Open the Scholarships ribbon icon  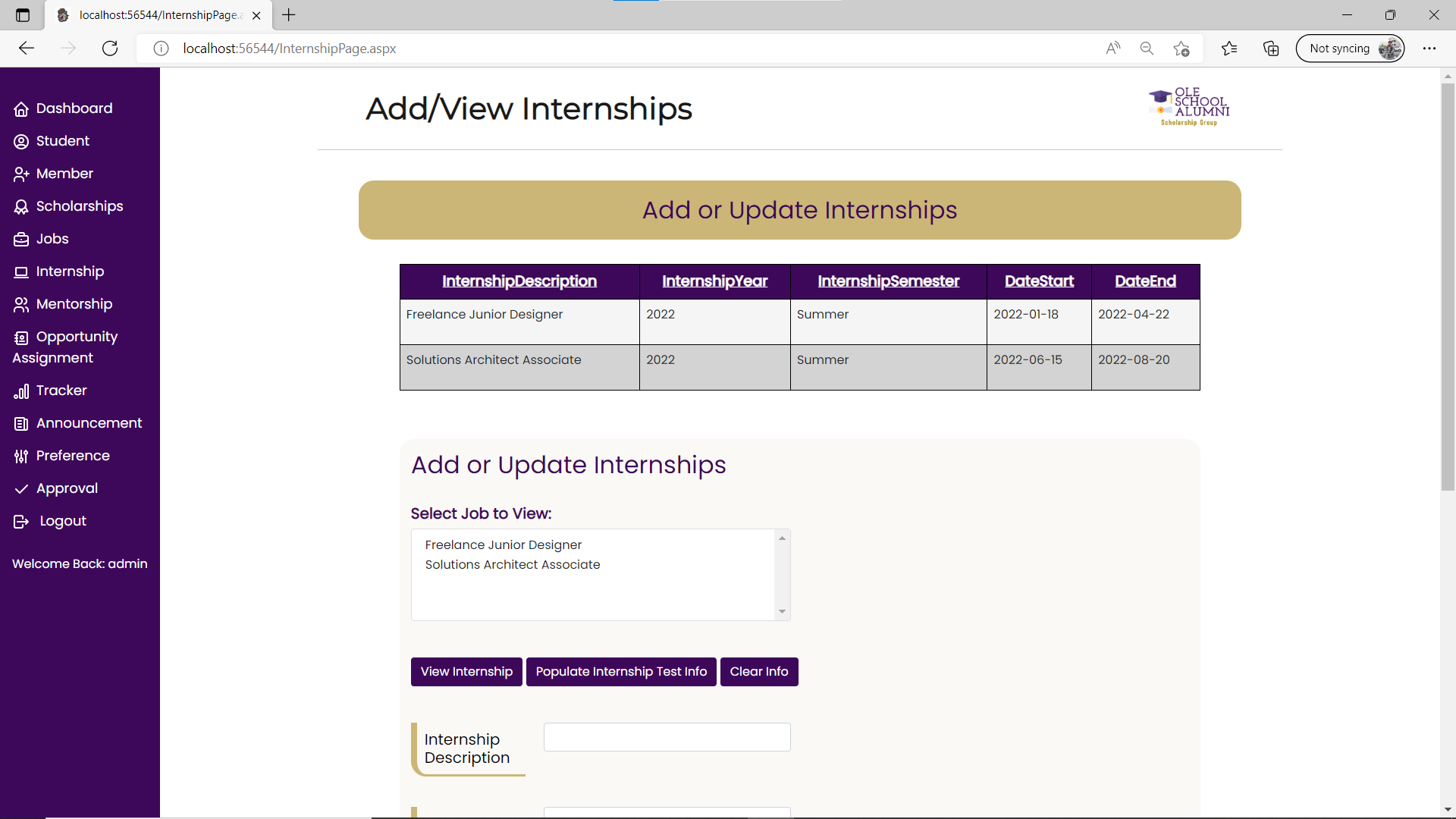pyautogui.click(x=21, y=207)
